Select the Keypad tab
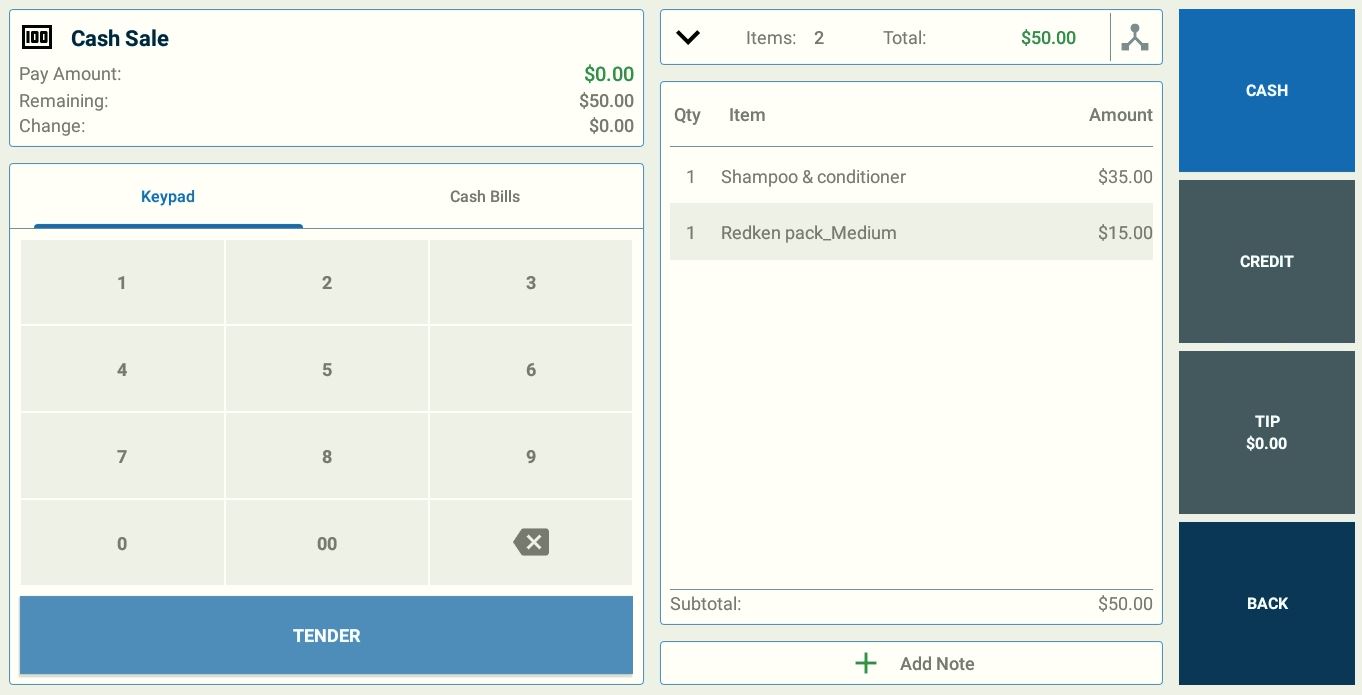The height and width of the screenshot is (695, 1362). 168,197
